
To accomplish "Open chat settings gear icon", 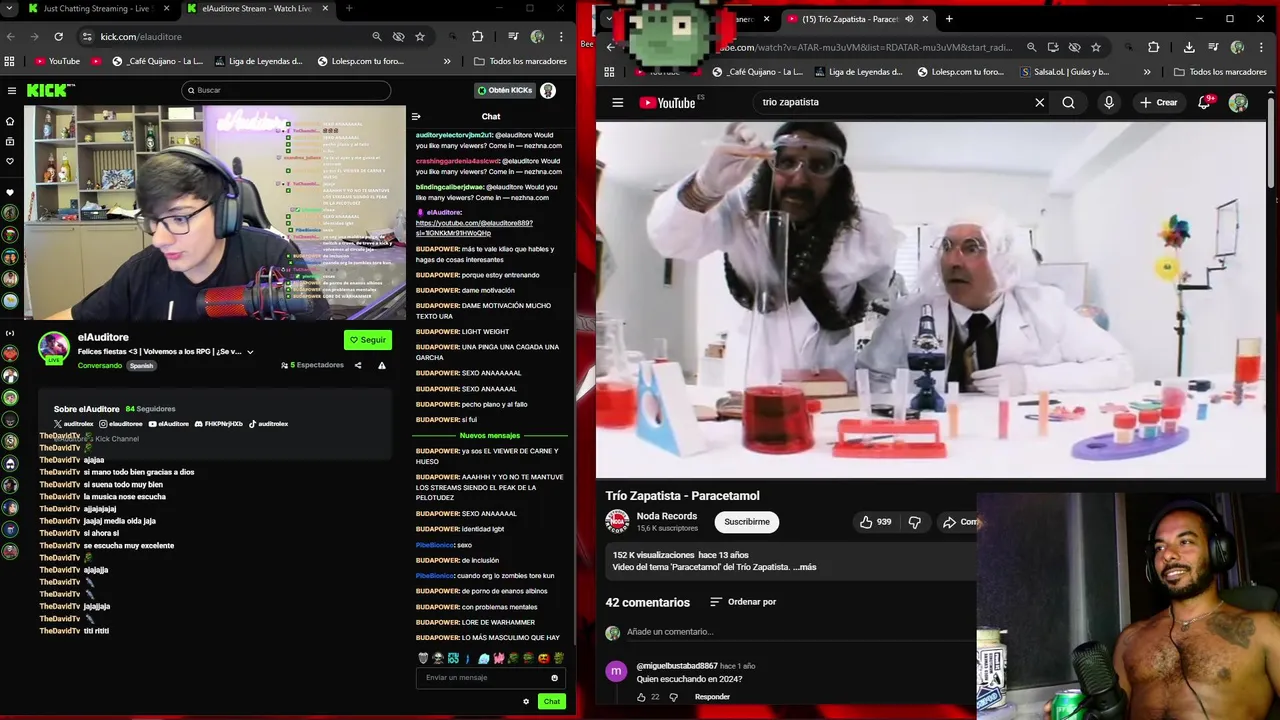I will click(x=526, y=702).
